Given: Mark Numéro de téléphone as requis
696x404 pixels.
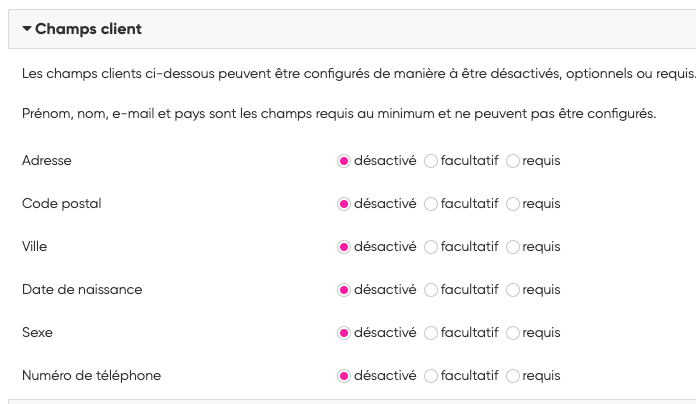Looking at the screenshot, I should click(513, 376).
